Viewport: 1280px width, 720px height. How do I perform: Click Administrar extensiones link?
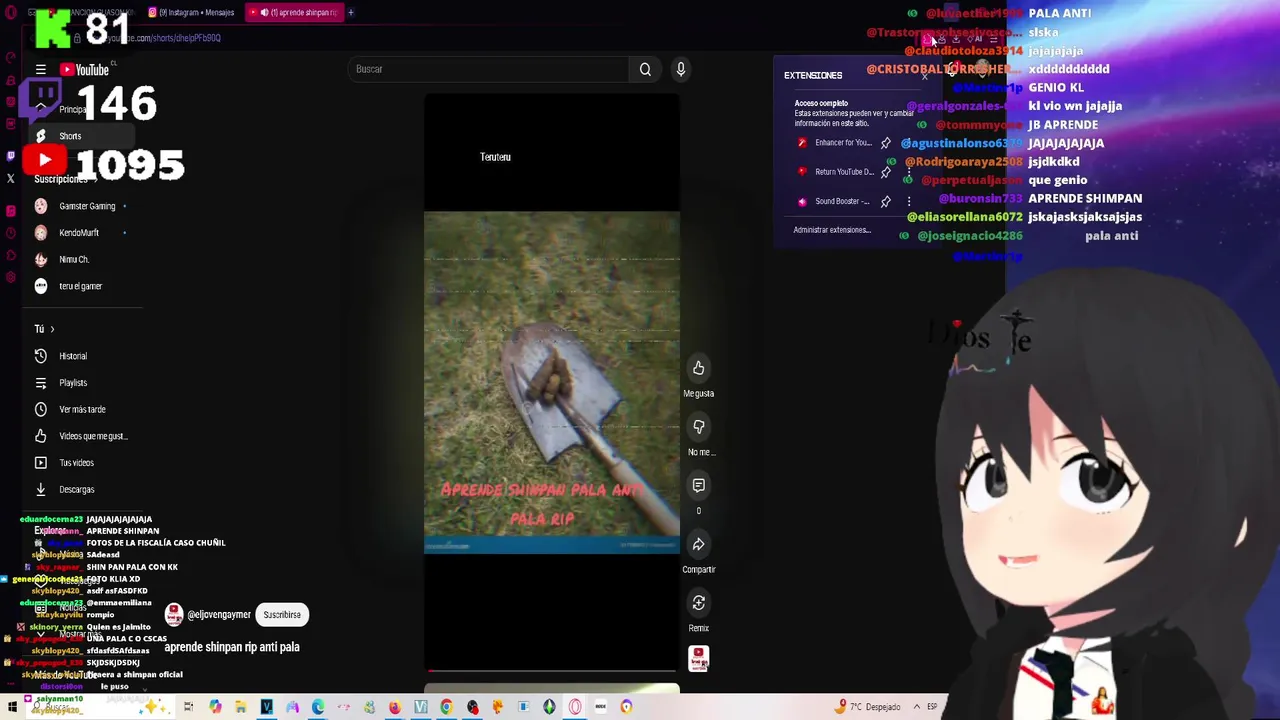point(832,230)
